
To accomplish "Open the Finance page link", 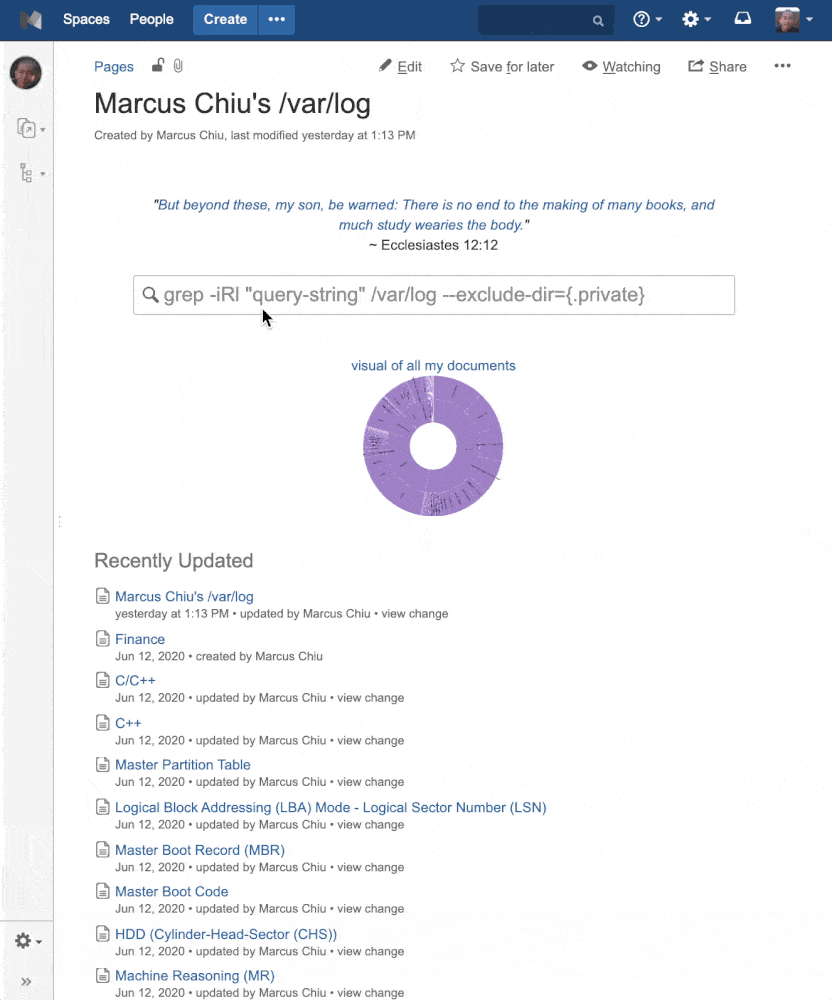I will point(140,639).
